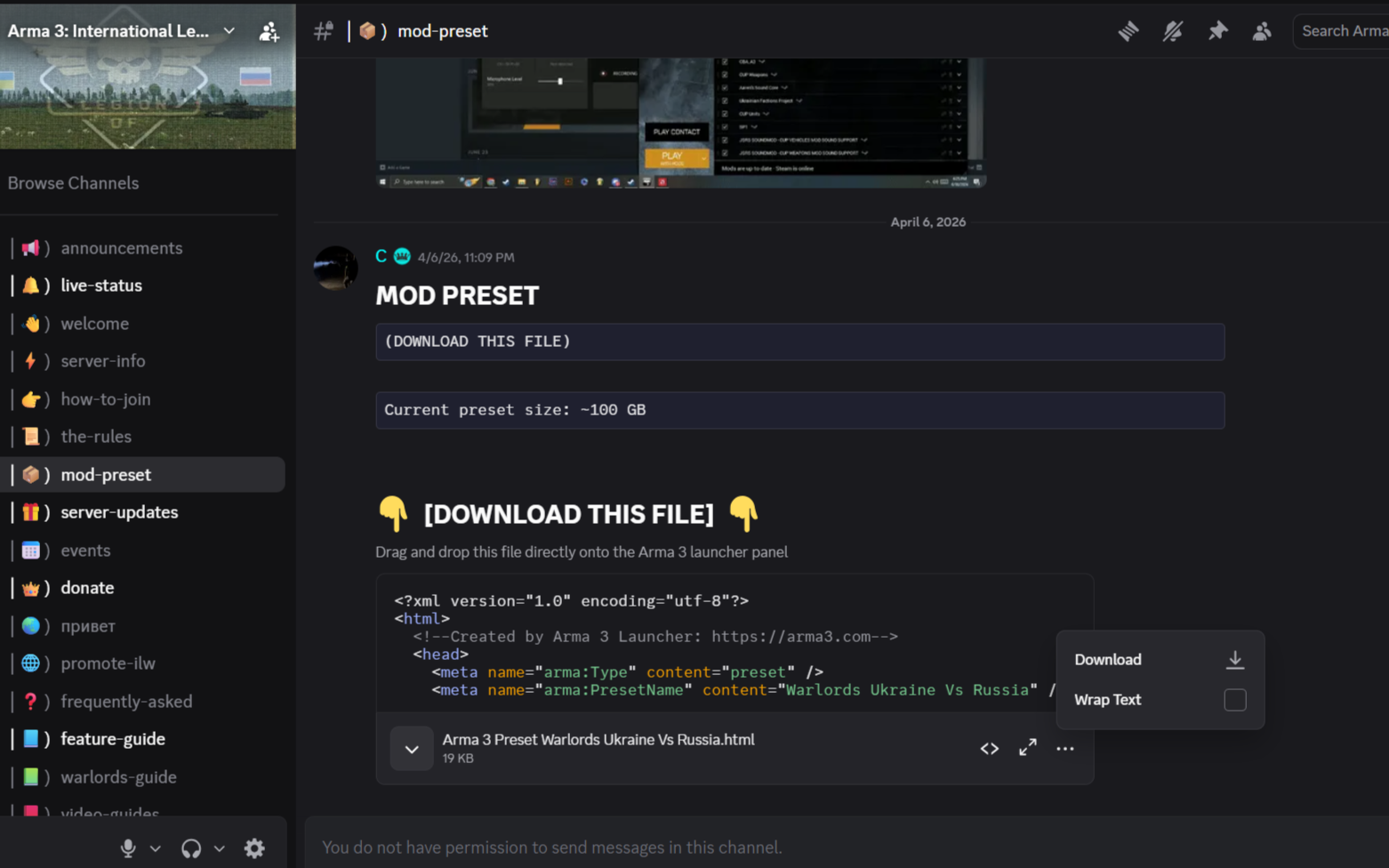Expand file preview to full screen

click(1028, 748)
